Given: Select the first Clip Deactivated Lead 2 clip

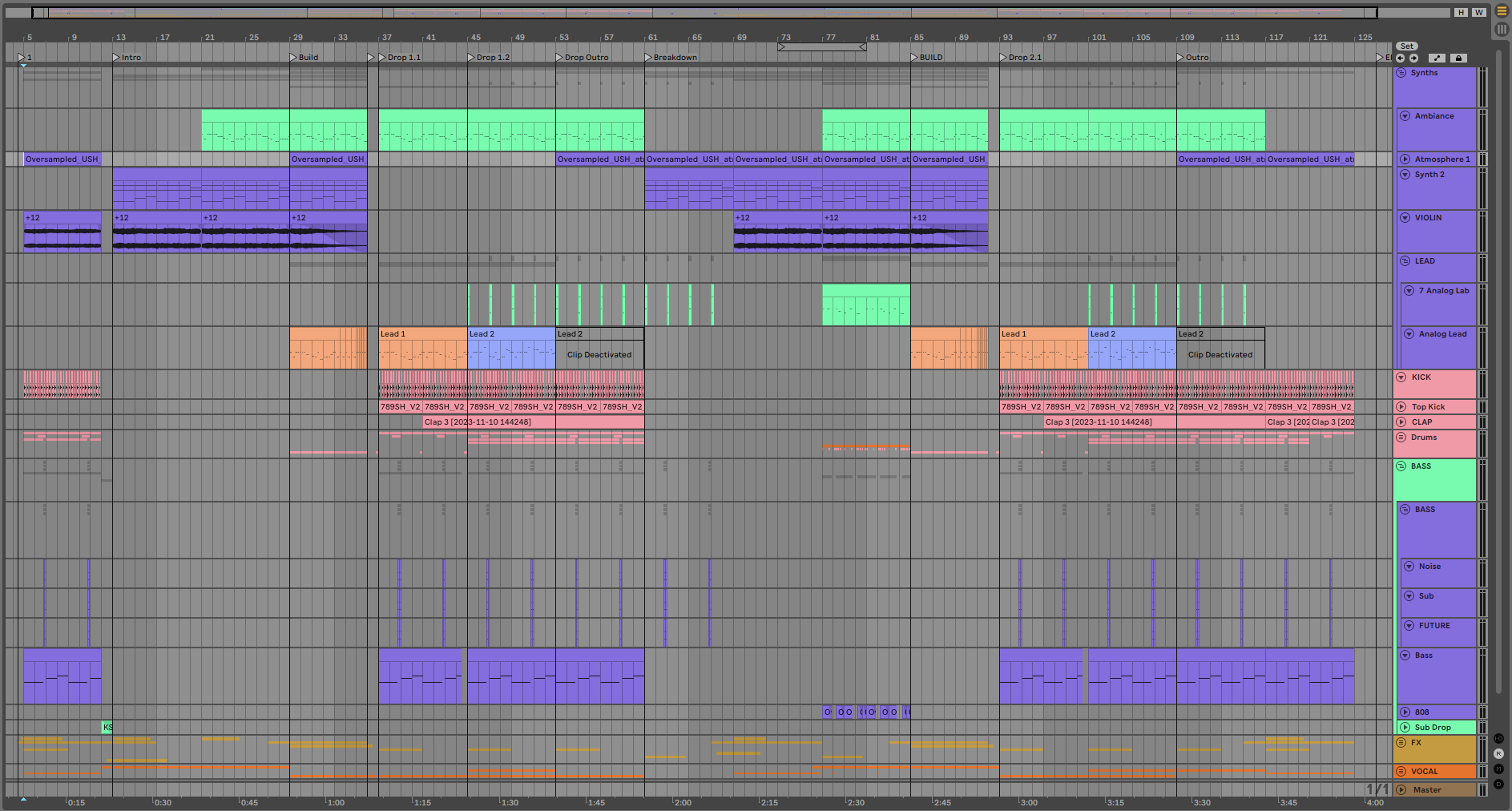Looking at the screenshot, I should click(x=599, y=348).
